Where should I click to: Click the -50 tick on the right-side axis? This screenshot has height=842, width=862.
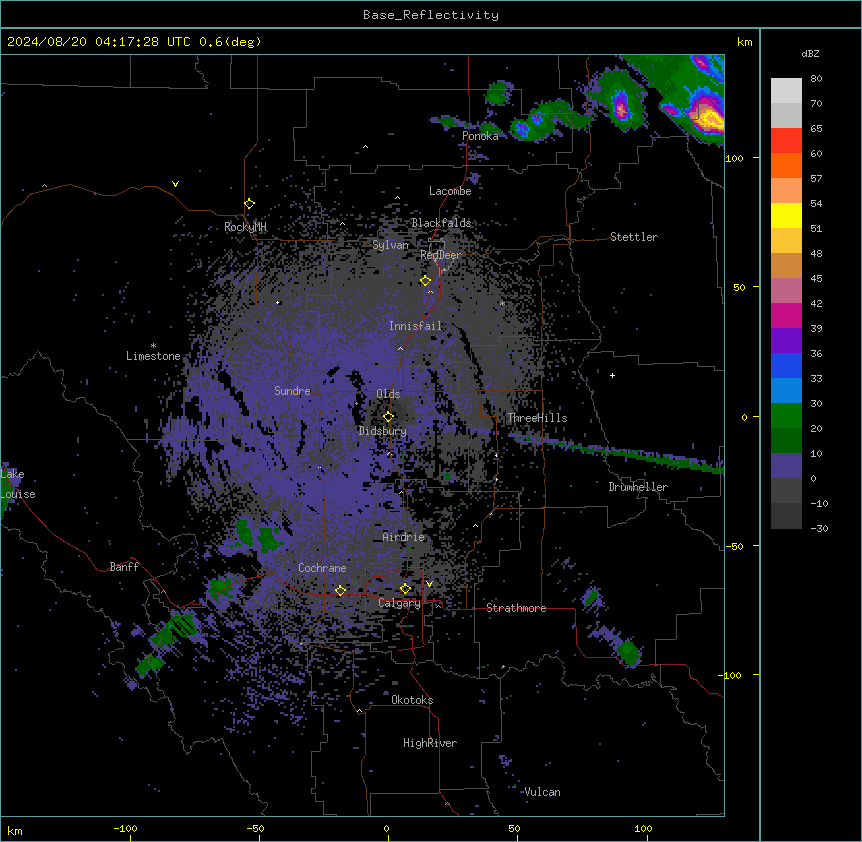tap(734, 546)
